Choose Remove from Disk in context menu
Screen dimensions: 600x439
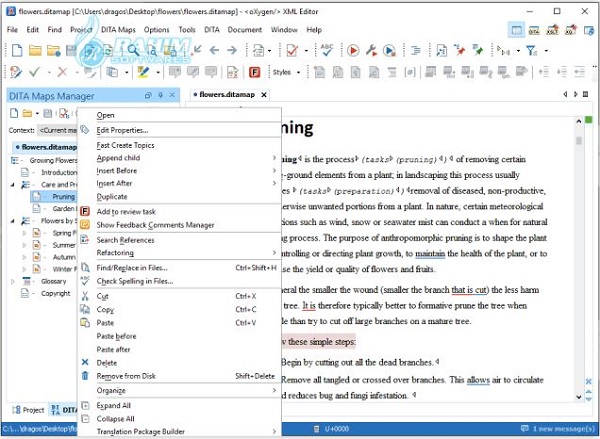(179, 376)
